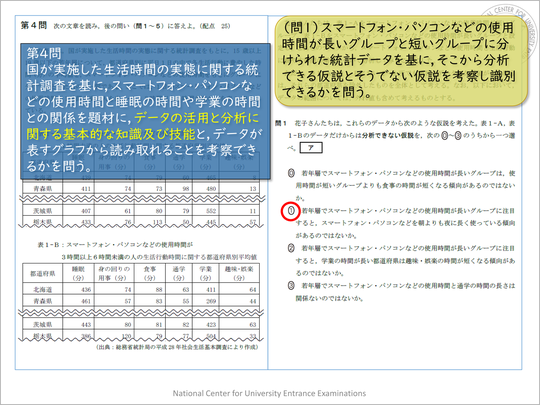Select answer option ⓪ marker
Screen dimensions: 540x405
pos(291,173)
